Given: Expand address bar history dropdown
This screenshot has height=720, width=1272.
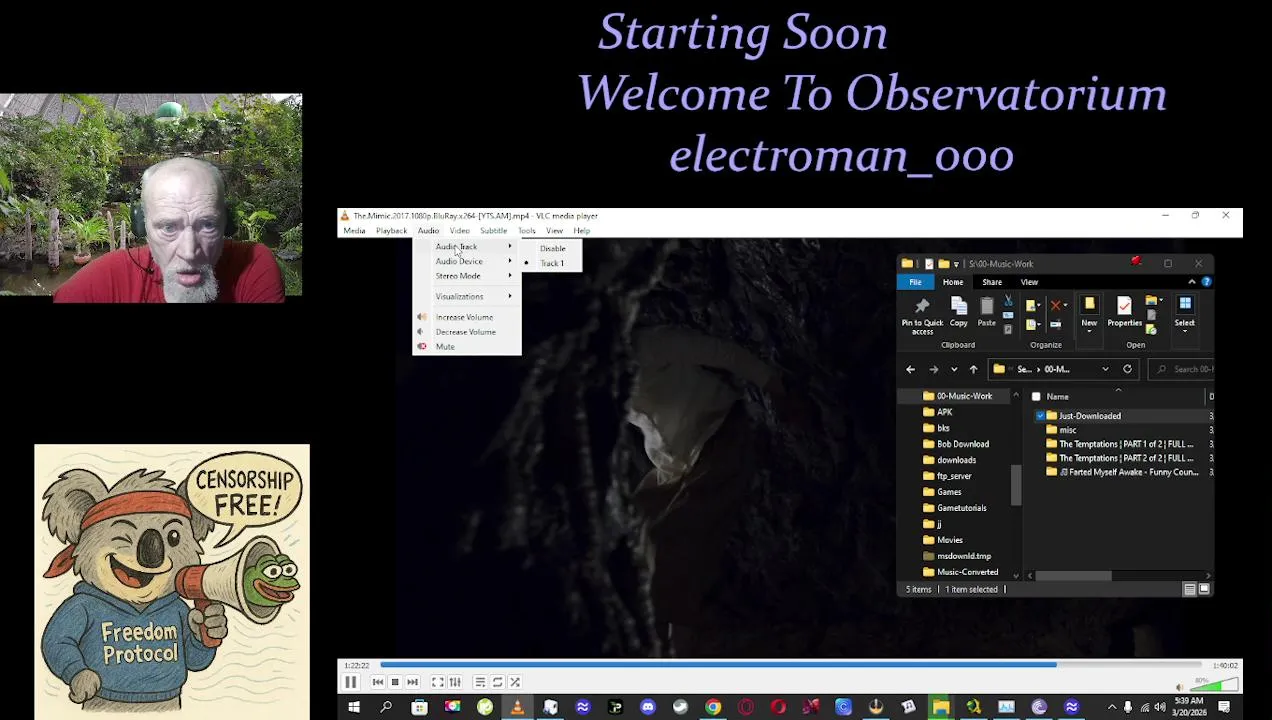Looking at the screenshot, I should coord(1105,369).
